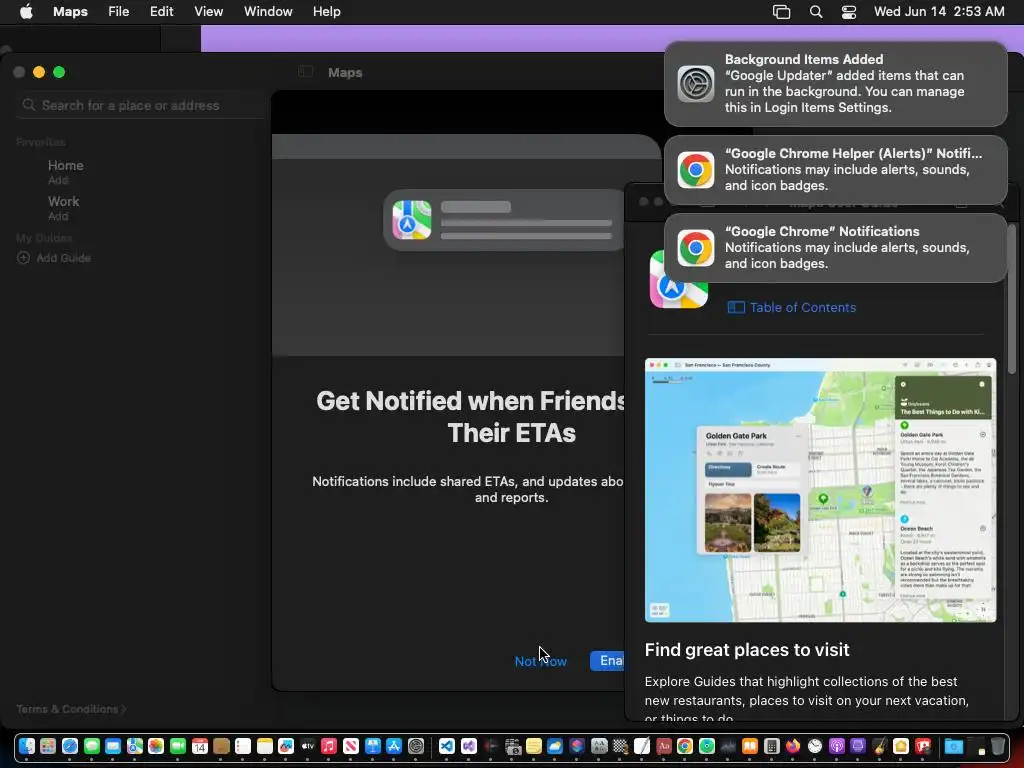Open FaceTime from the Dock

pyautogui.click(x=178, y=746)
